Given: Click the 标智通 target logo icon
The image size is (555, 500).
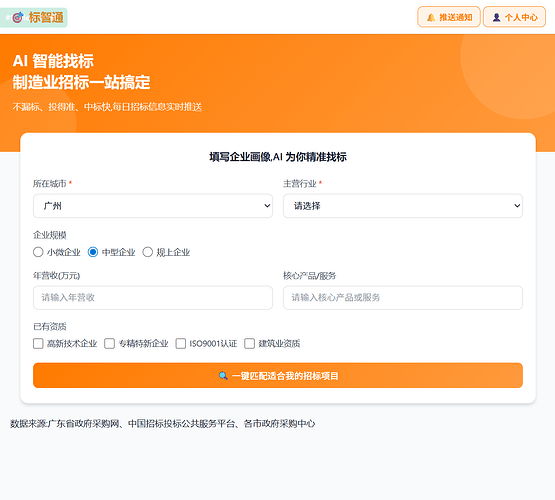Looking at the screenshot, I should [18, 17].
